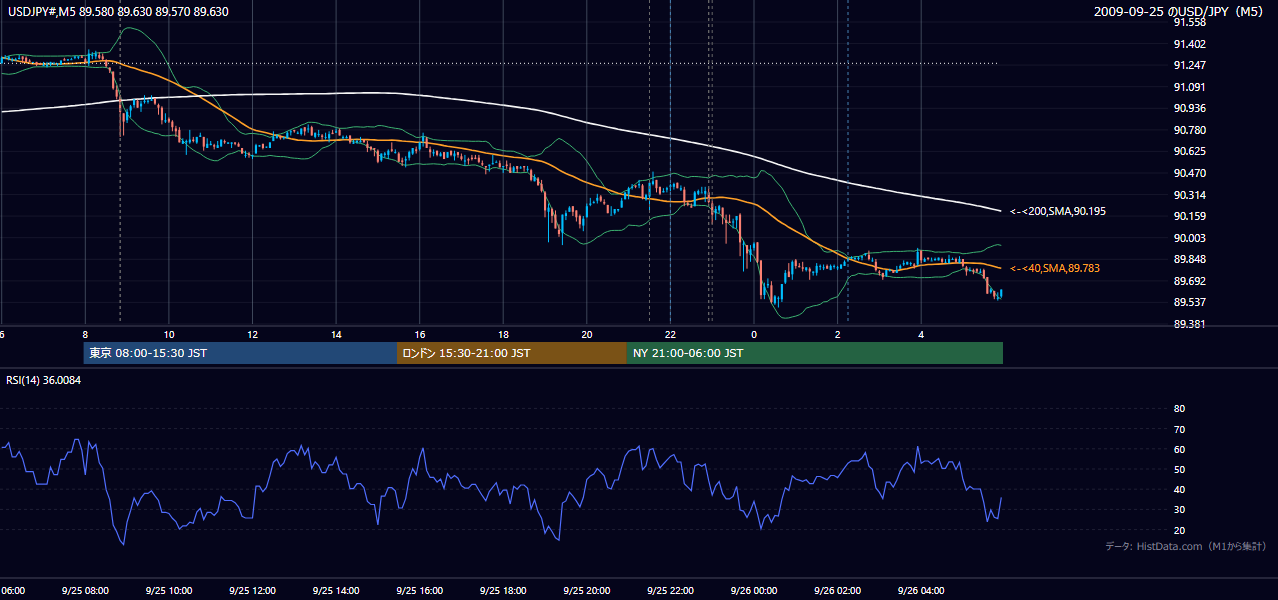Click price axis value 91.091
The width and height of the screenshot is (1278, 600).
pyautogui.click(x=1190, y=87)
